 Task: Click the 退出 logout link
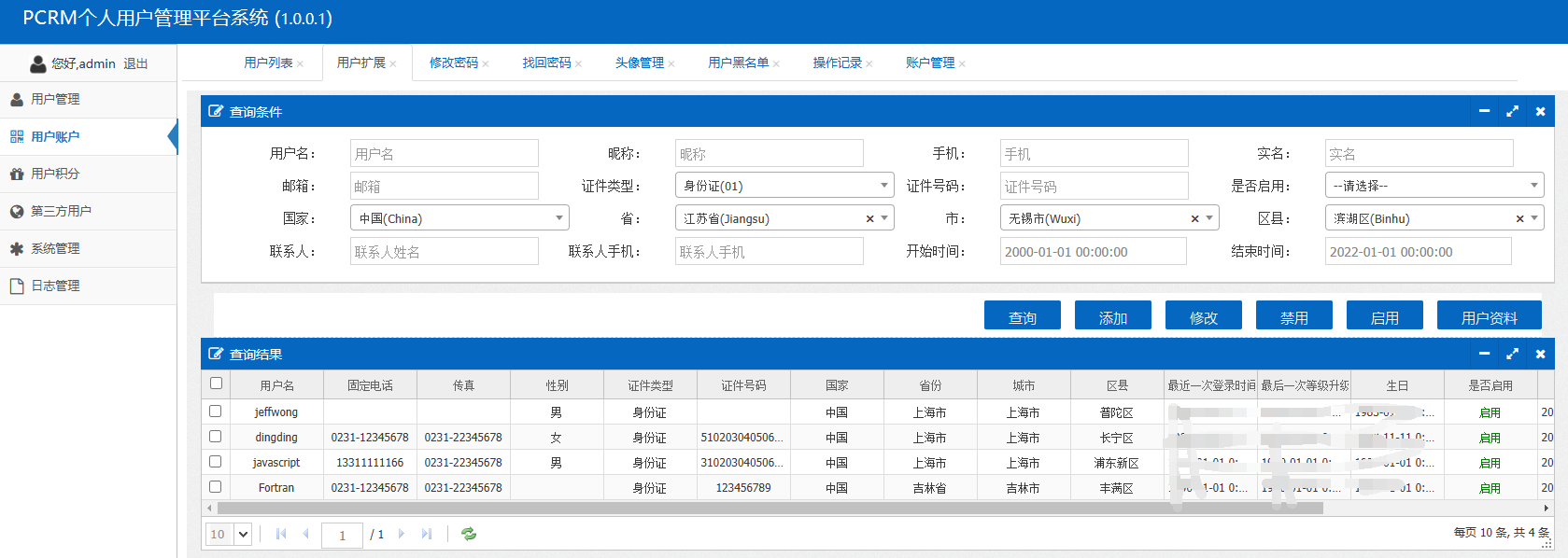(x=135, y=63)
